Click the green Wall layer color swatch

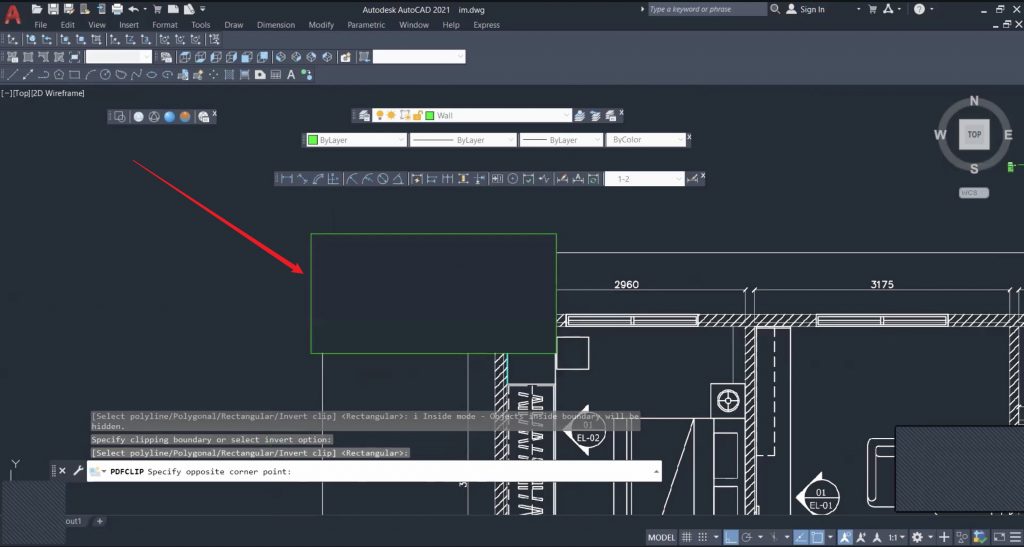point(430,116)
